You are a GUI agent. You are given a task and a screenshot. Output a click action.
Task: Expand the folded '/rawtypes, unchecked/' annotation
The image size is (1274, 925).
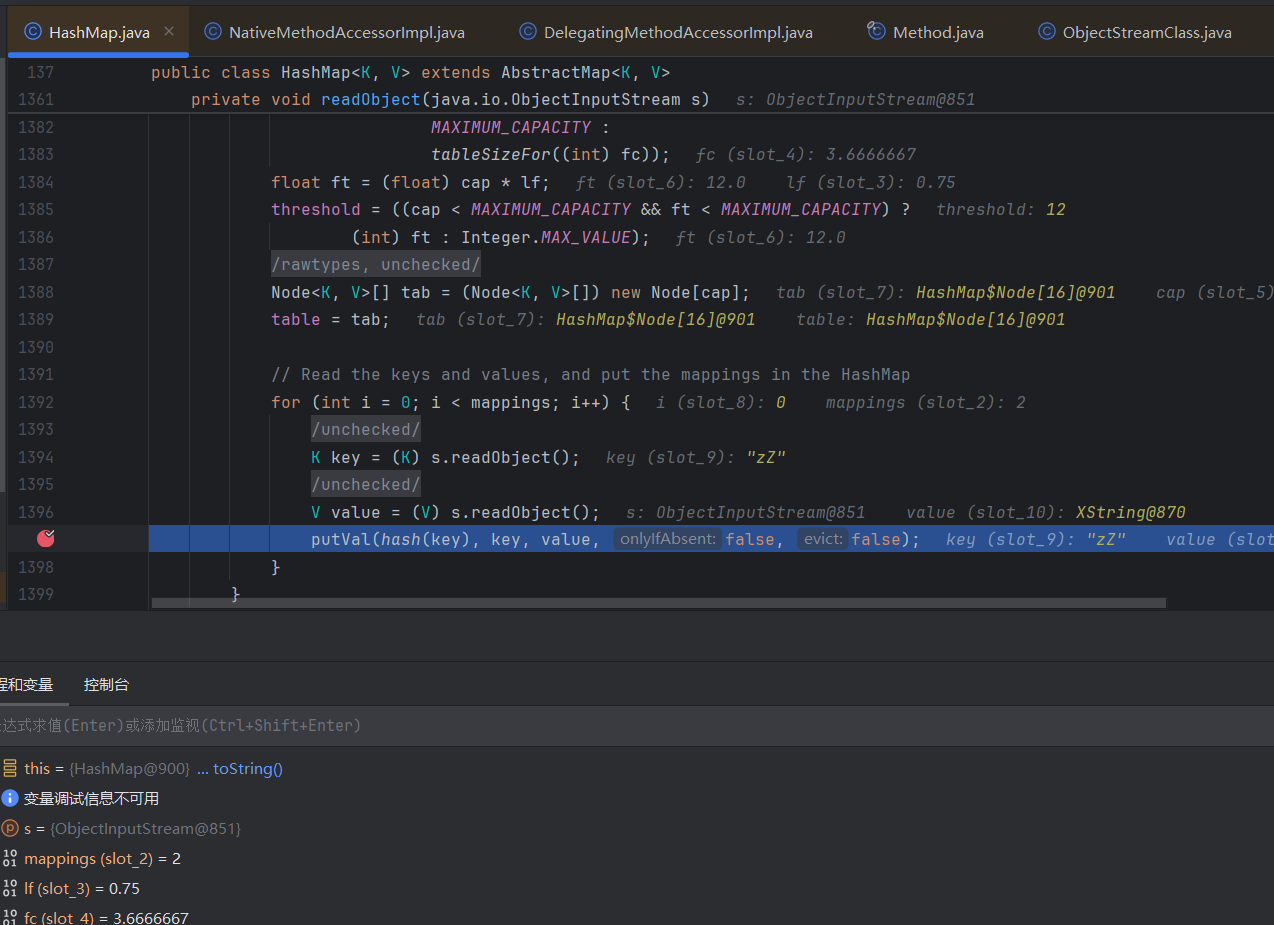375,264
